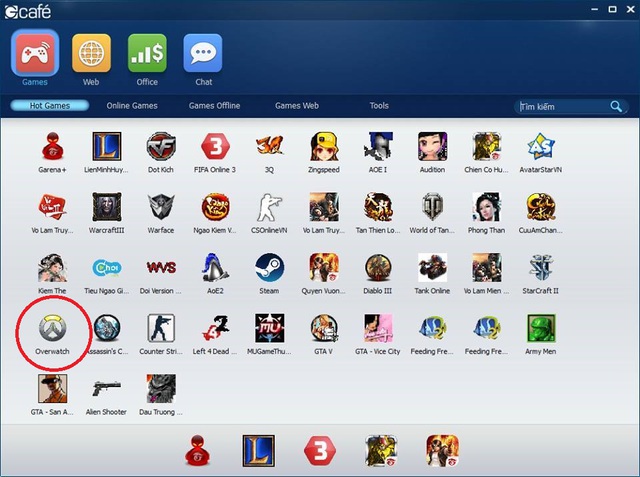Launch Tieu Ngao Gi... game
This screenshot has height=477, width=640.
pos(106,273)
